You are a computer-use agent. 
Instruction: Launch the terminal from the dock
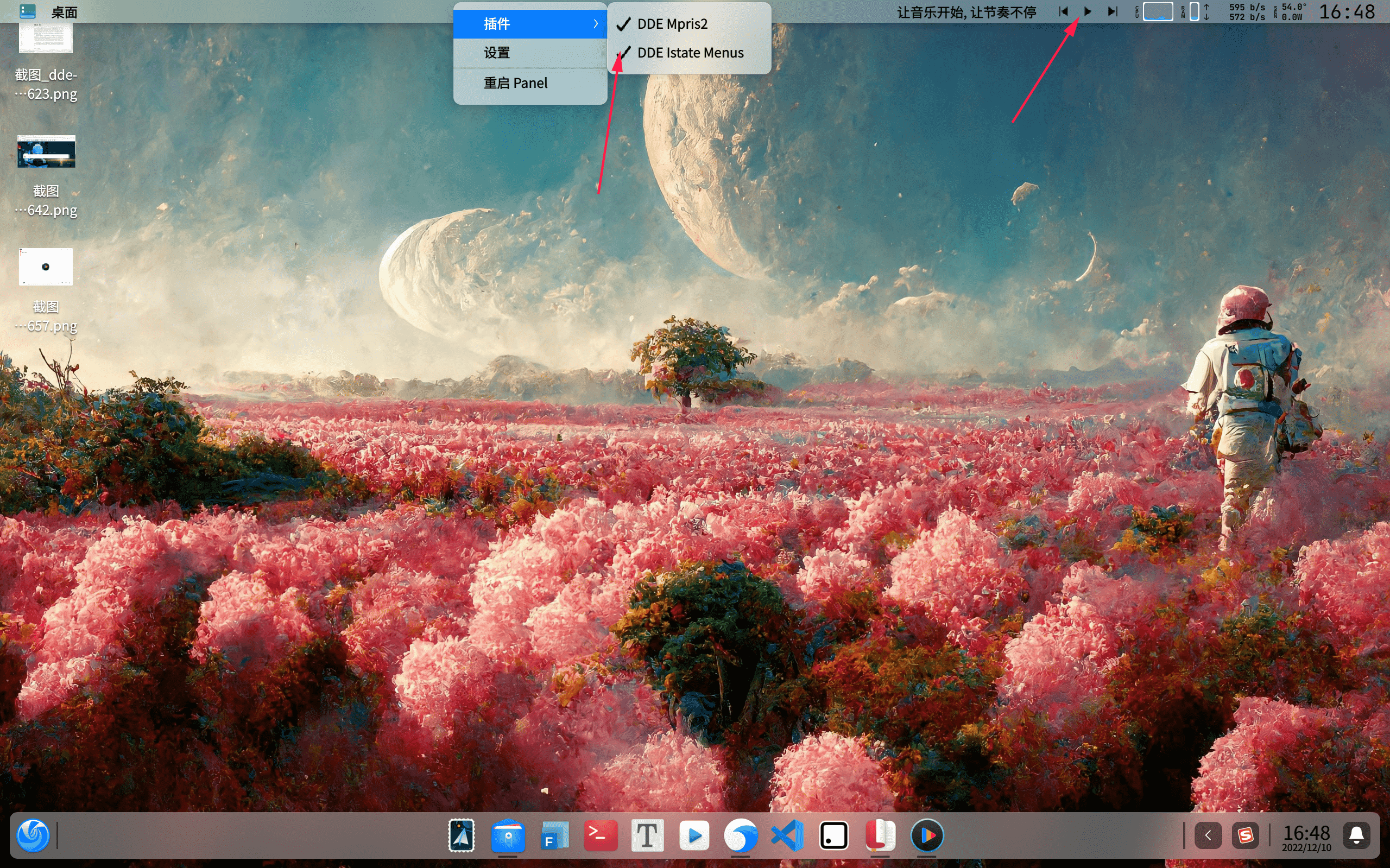[601, 835]
